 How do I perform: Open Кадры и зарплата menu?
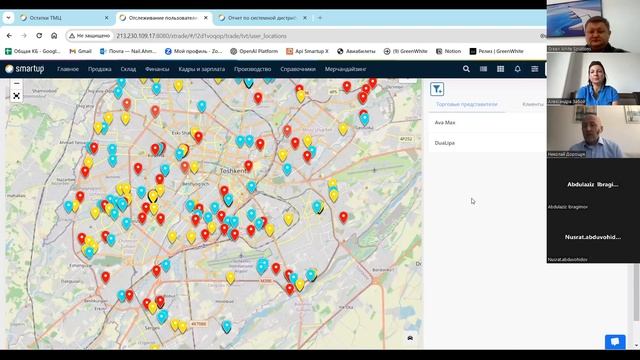point(202,69)
